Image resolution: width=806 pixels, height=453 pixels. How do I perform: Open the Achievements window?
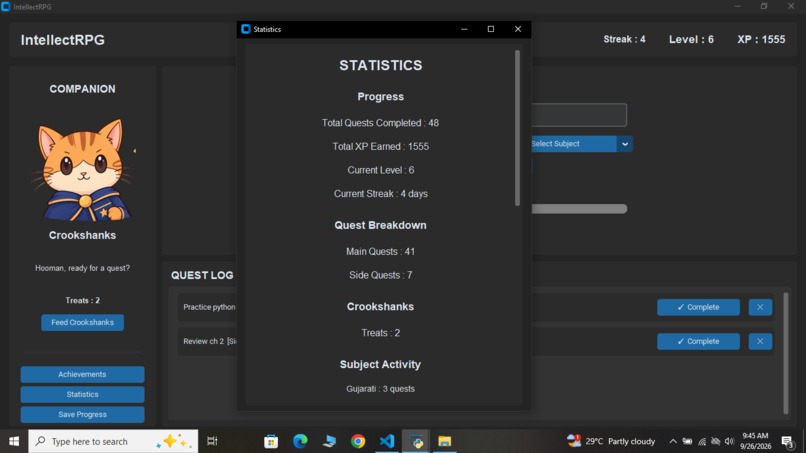[x=82, y=374]
